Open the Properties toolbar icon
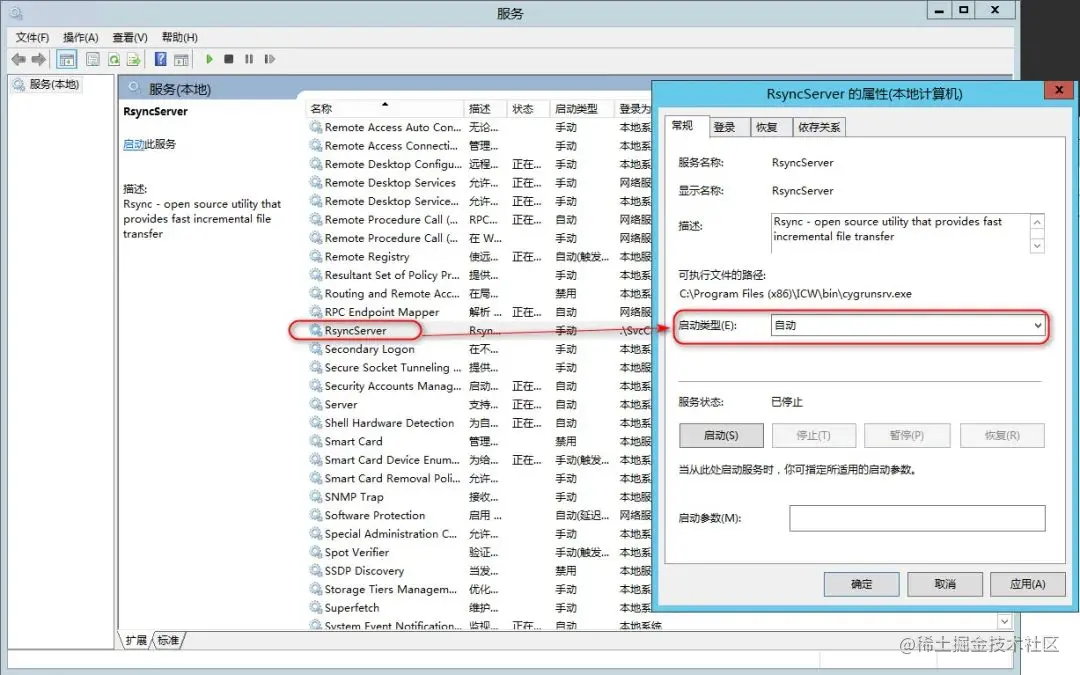The height and width of the screenshot is (675, 1080). (93, 59)
